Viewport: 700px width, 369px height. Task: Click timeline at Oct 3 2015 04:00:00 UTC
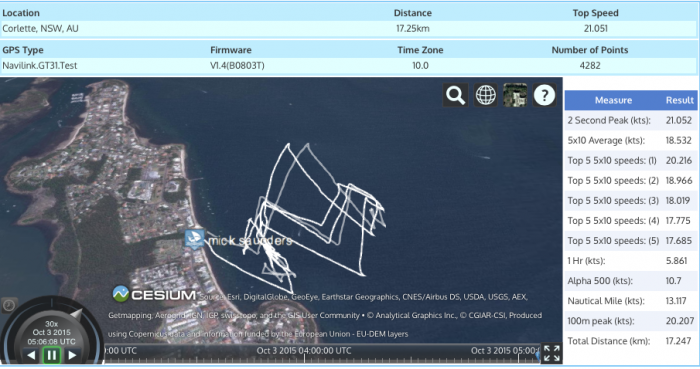pos(304,351)
